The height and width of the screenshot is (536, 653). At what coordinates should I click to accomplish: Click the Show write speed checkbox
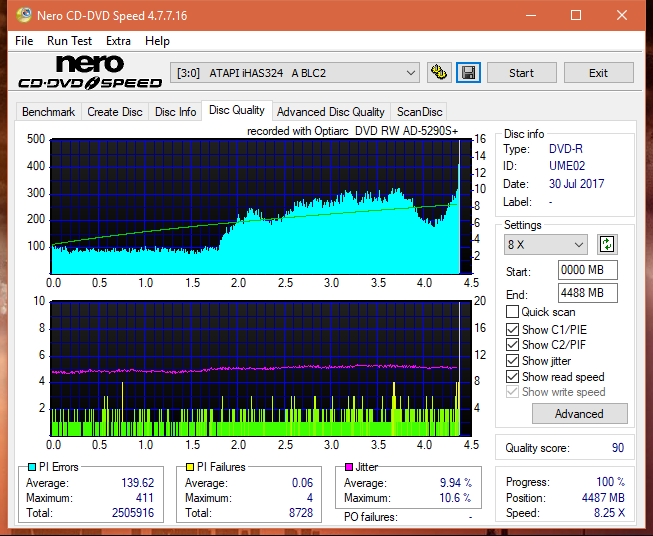(512, 392)
